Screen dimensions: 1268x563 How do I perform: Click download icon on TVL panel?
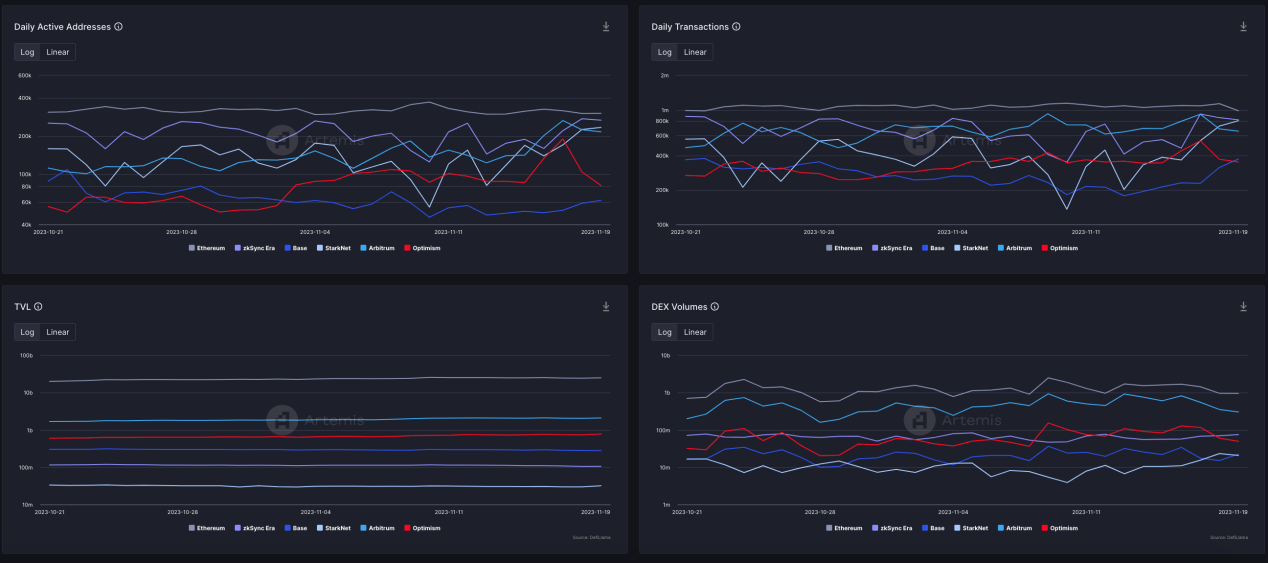(x=606, y=307)
